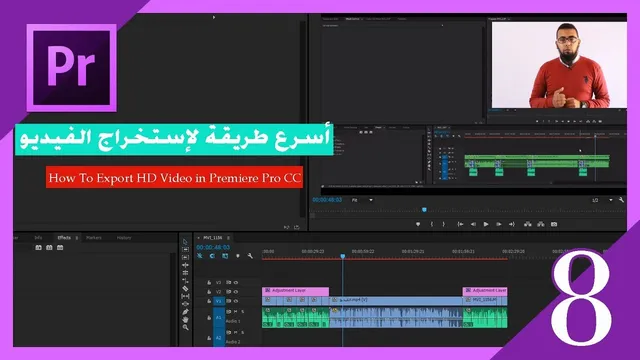
Task: Open timeline display settings wrench icon
Action: click(250, 256)
